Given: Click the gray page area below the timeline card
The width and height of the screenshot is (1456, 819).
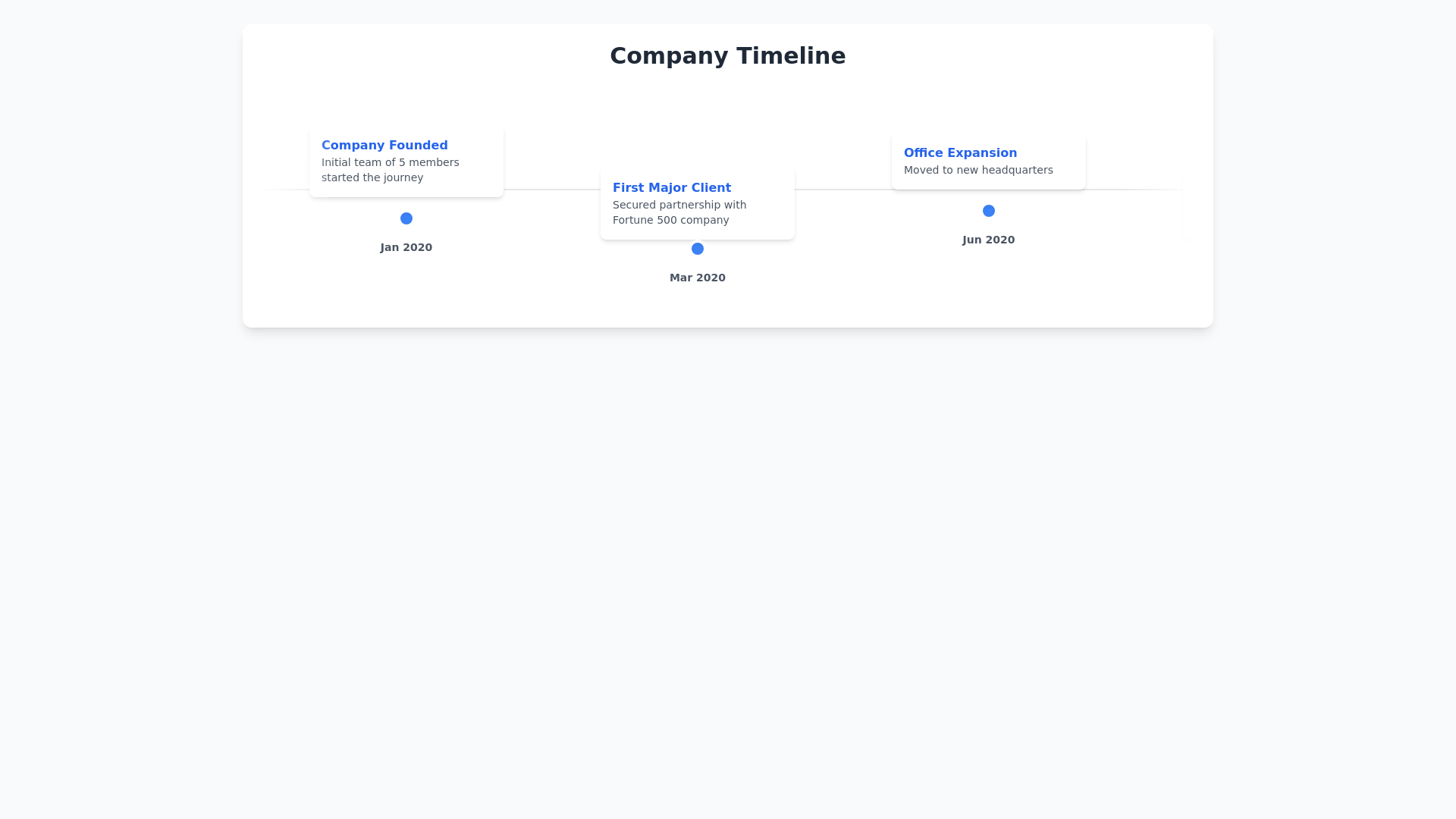Looking at the screenshot, I should tap(728, 531).
